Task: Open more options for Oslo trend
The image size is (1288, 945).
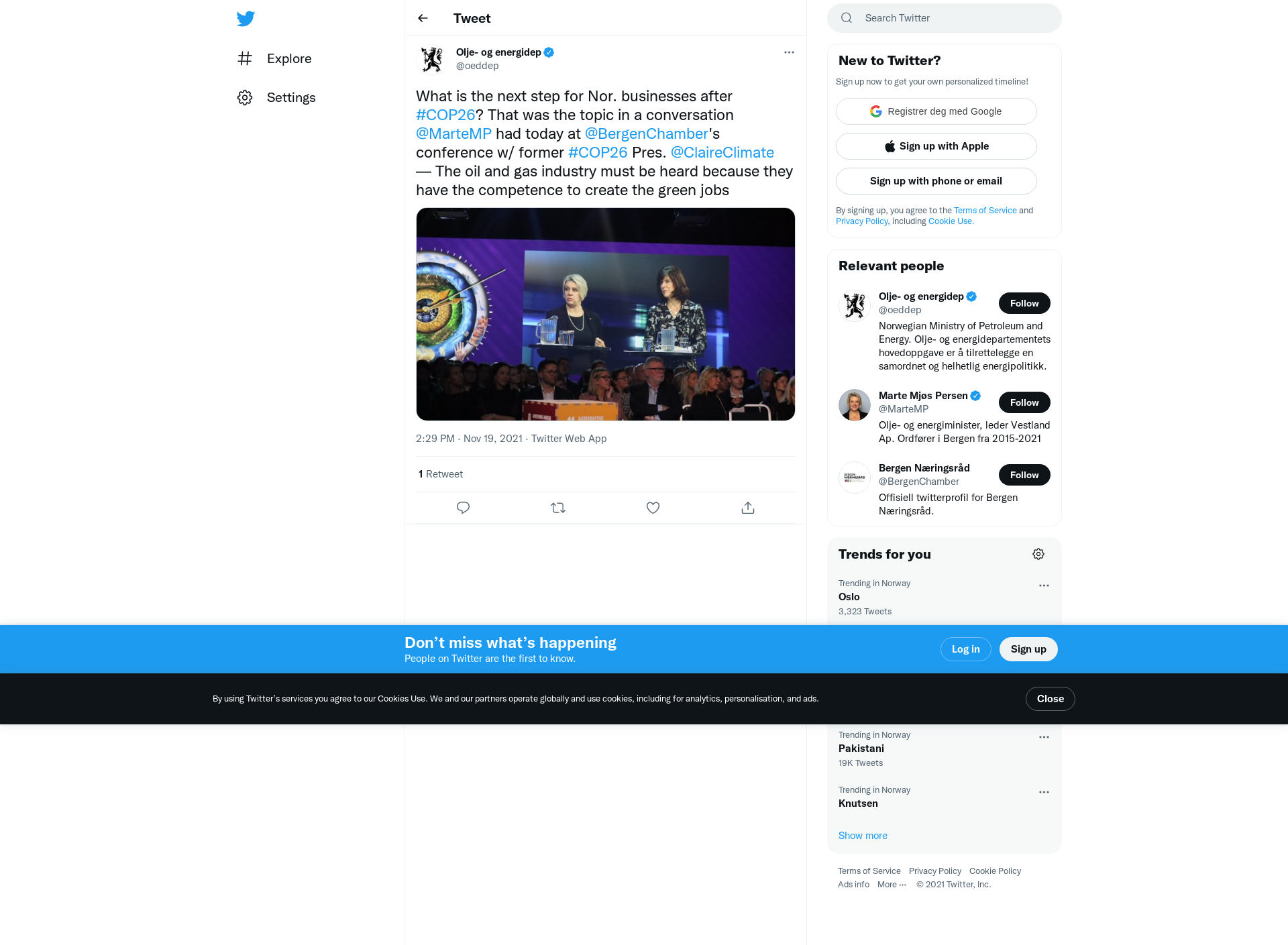Action: [1044, 586]
